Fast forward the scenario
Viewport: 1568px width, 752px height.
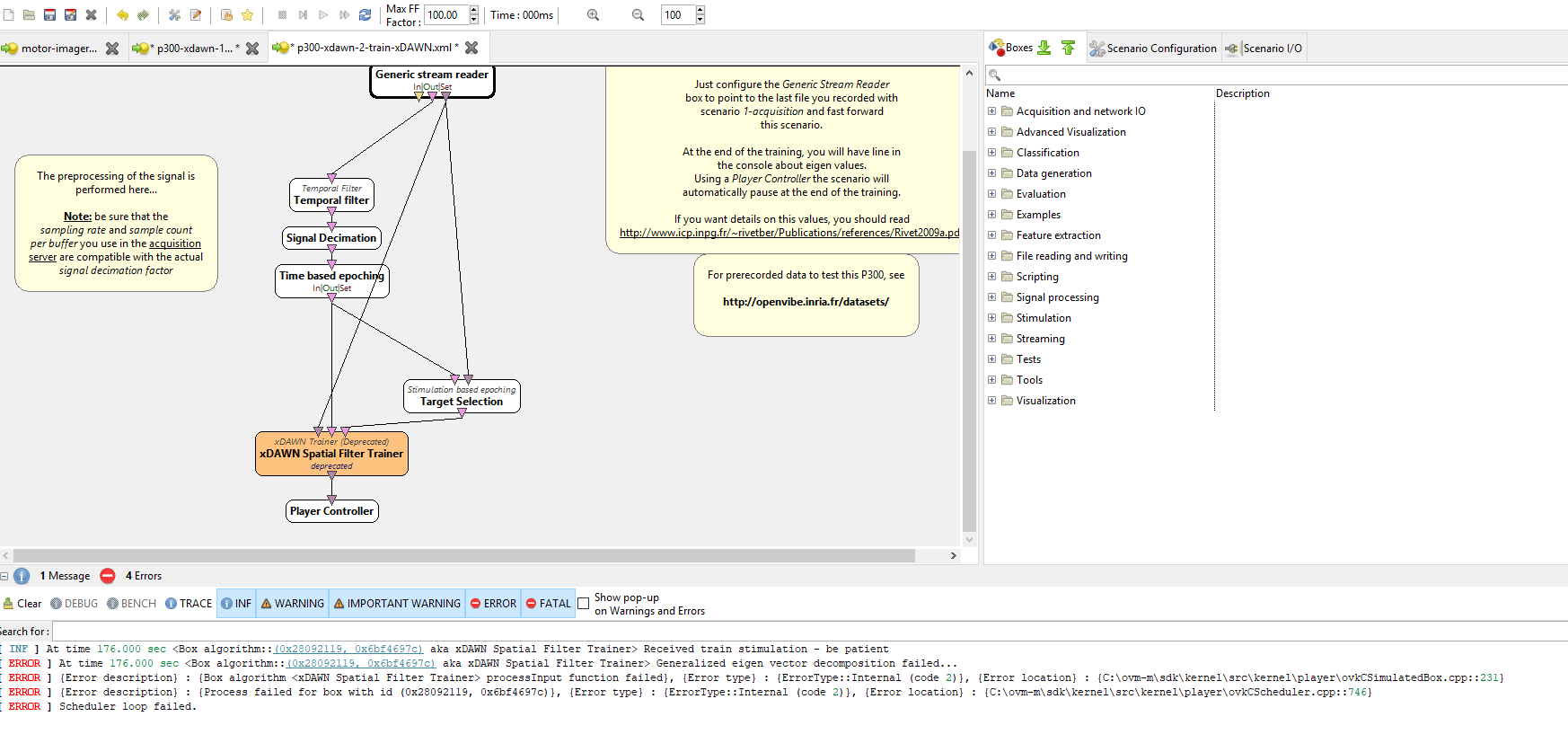point(344,14)
